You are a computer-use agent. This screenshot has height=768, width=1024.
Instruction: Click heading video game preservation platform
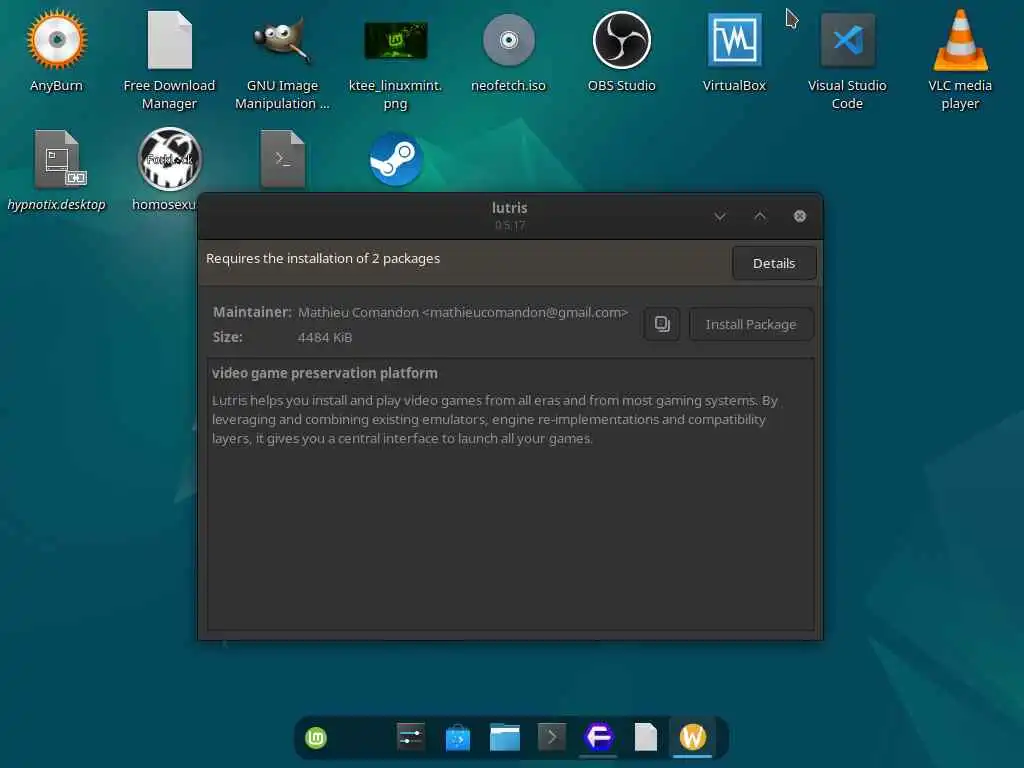[x=325, y=374]
